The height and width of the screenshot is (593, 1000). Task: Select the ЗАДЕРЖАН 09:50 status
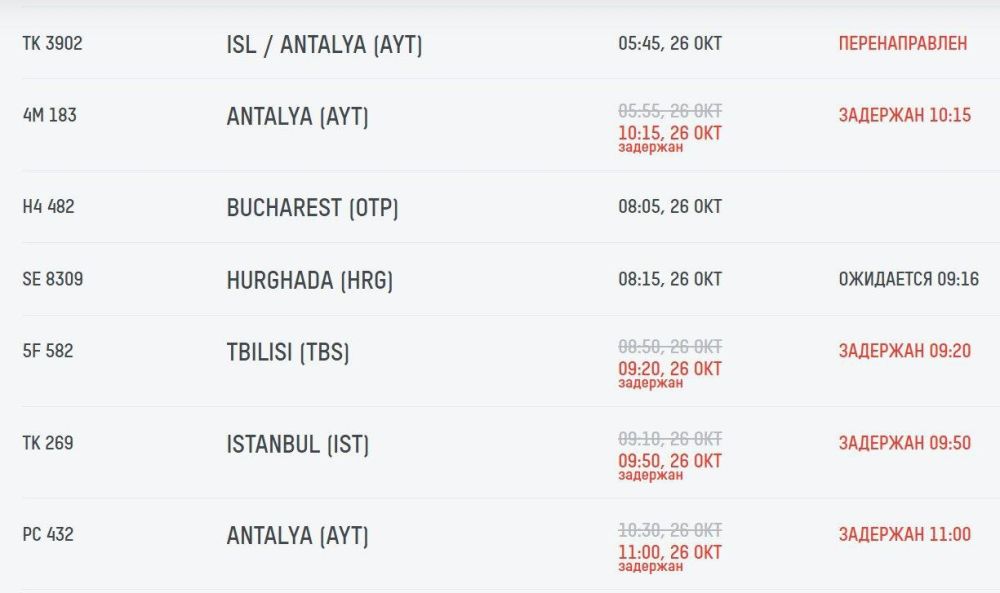pyautogui.click(x=904, y=443)
